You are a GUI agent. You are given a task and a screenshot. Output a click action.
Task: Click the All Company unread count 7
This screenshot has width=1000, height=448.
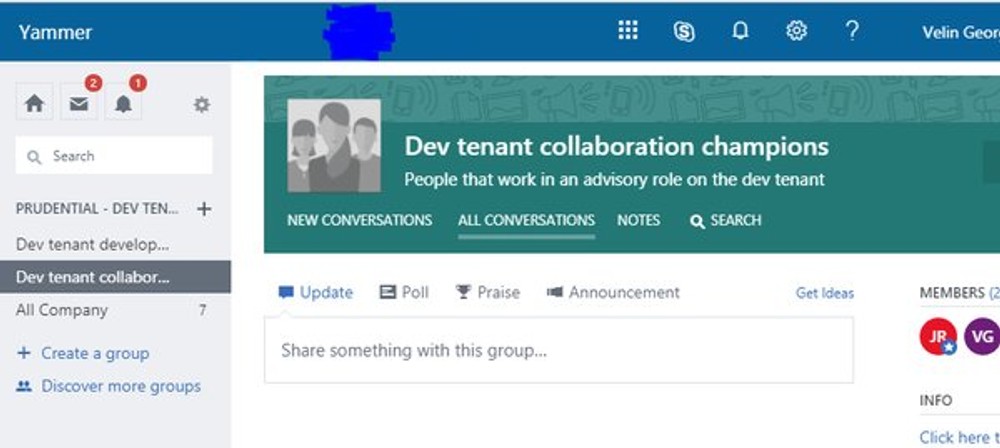[x=202, y=310]
